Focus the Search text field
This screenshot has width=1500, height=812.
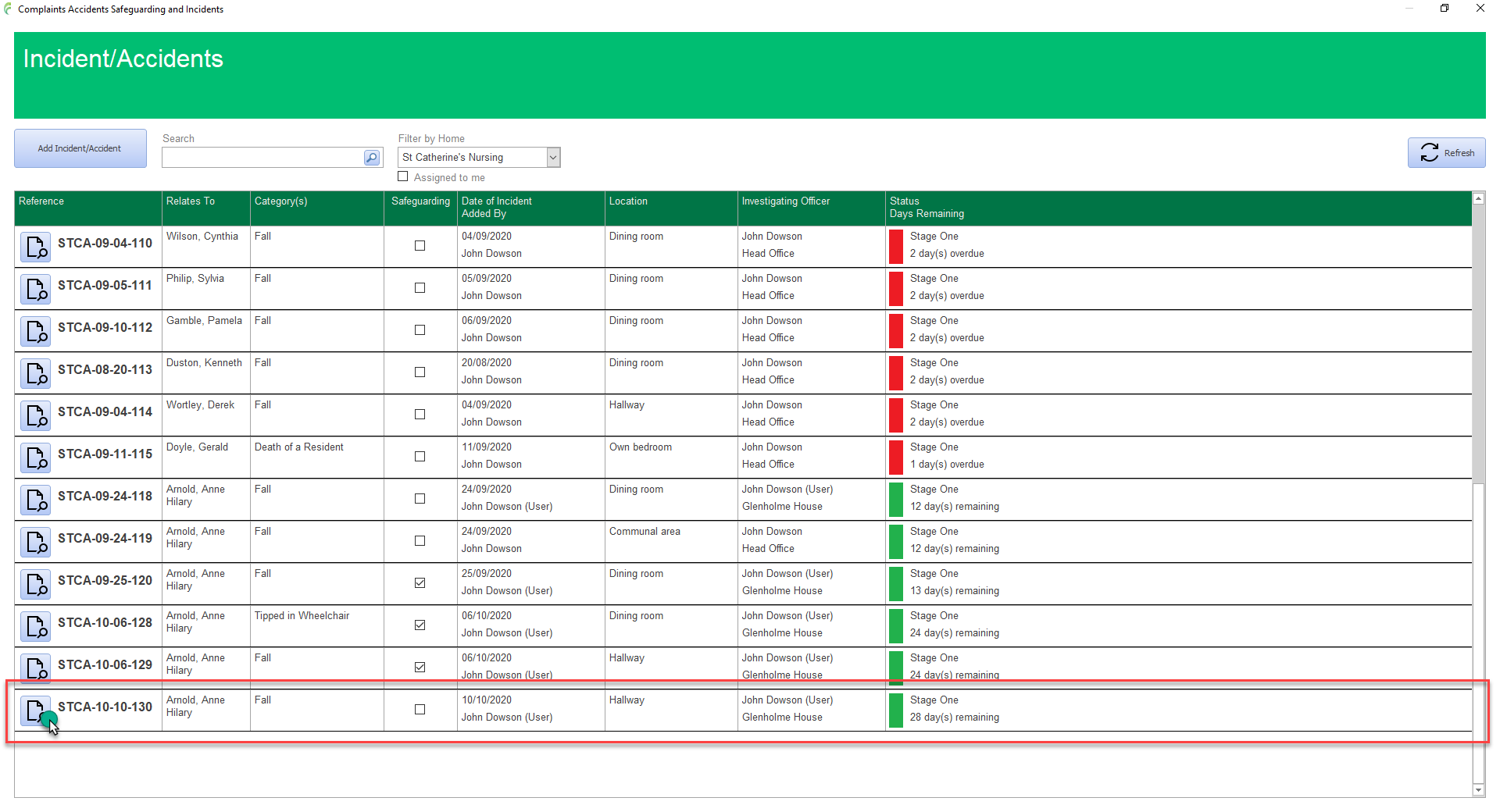pyautogui.click(x=262, y=158)
